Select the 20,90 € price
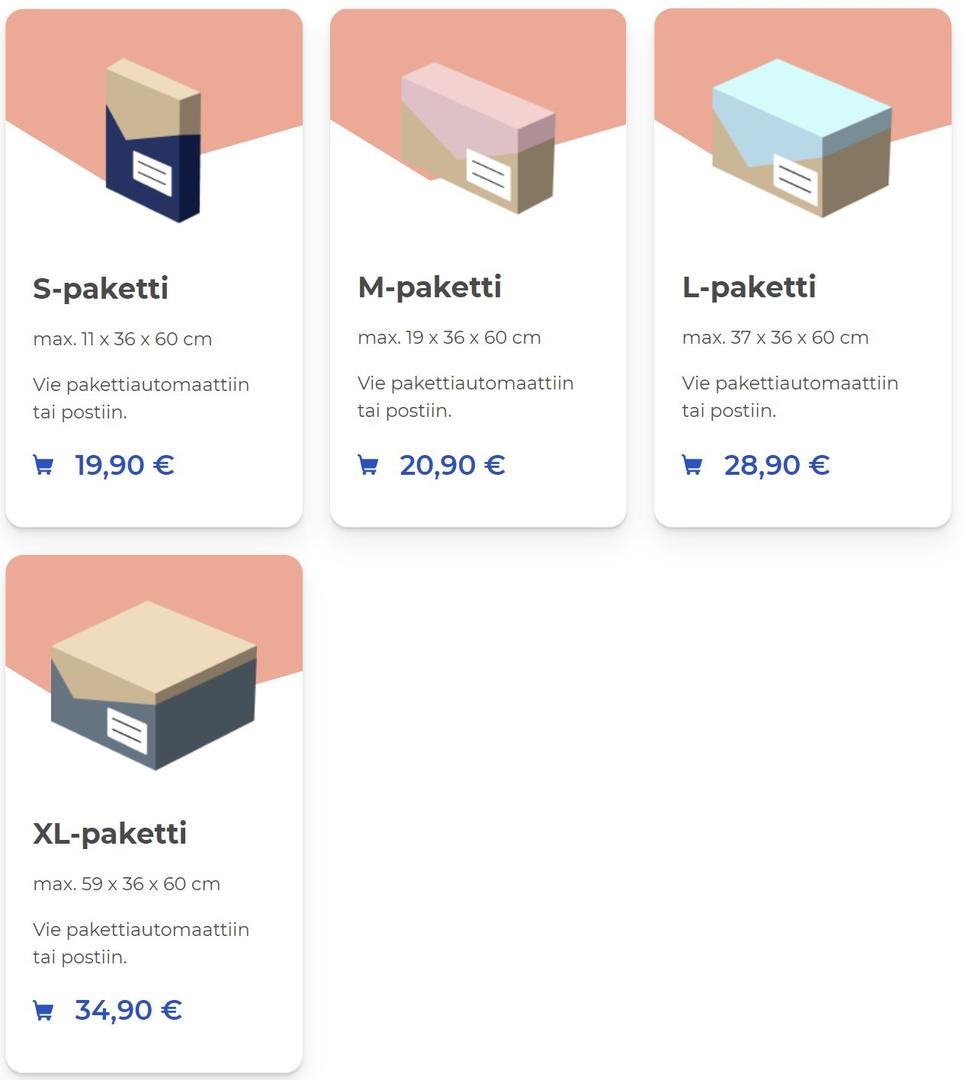The width and height of the screenshot is (963, 1080). tap(452, 465)
